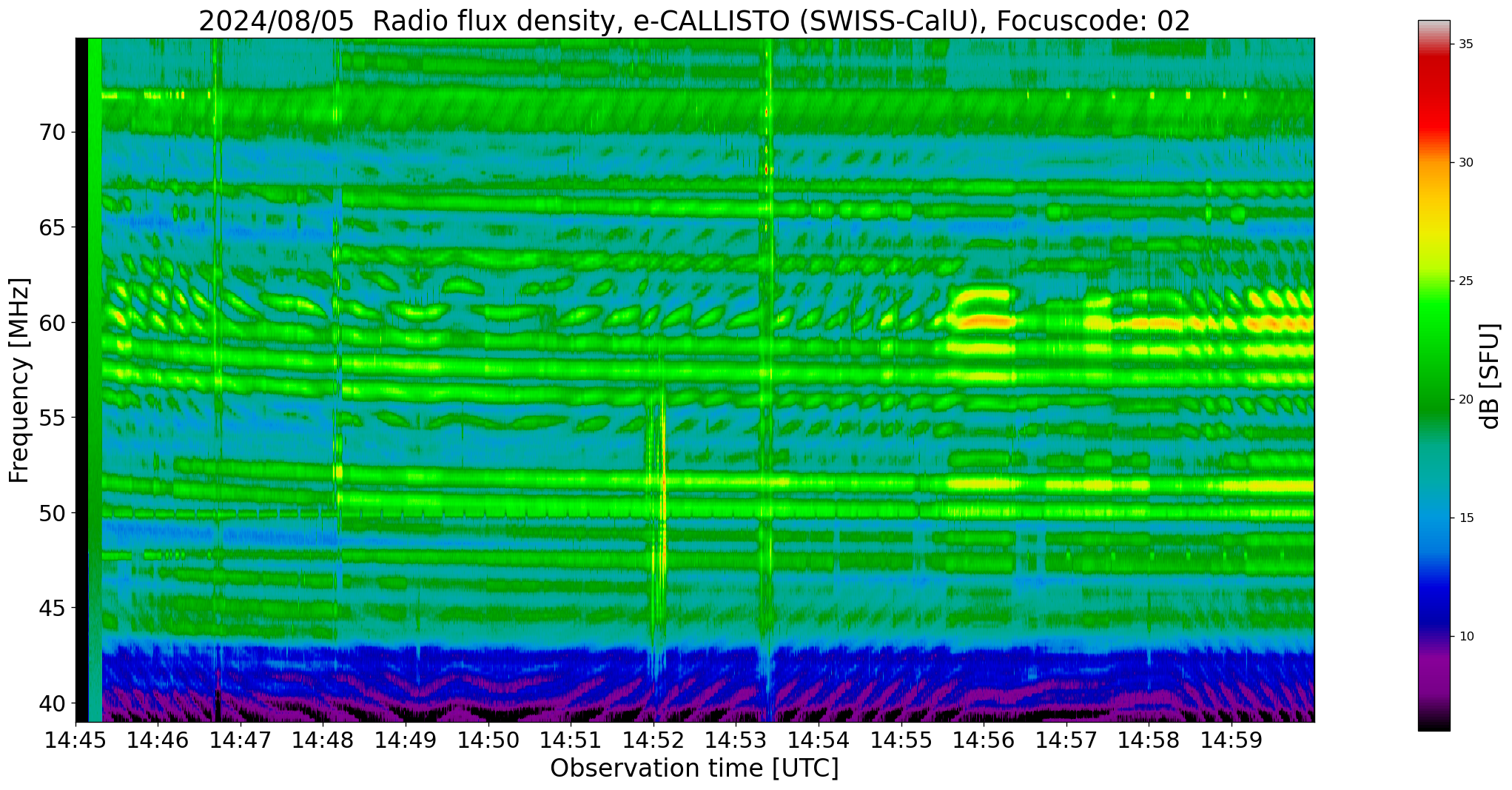Screen dimensions: 1512x790
Task: Click the colorbar tick label 20
Action: [1466, 399]
